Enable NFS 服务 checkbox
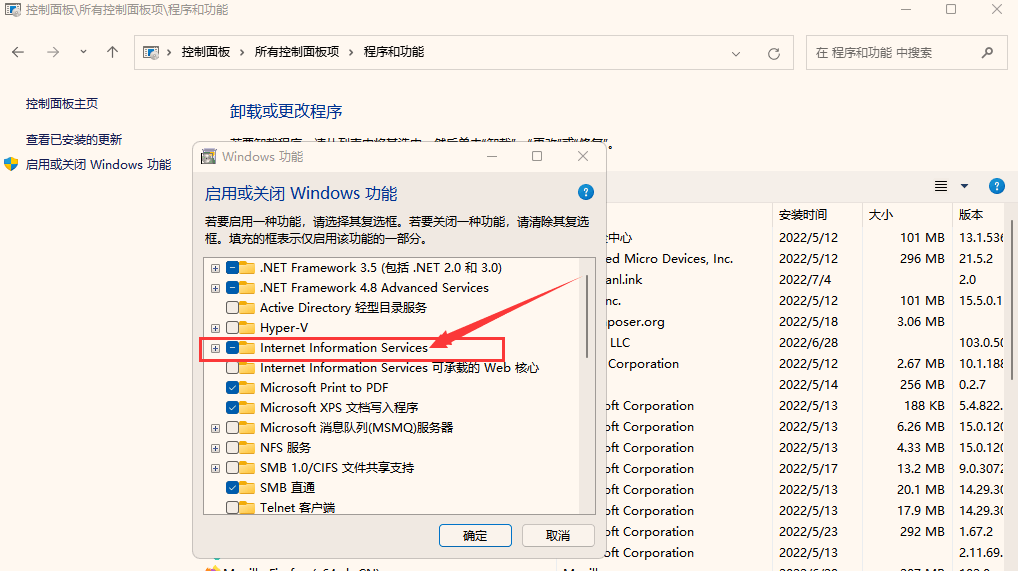This screenshot has height=571, width=1018. click(x=232, y=448)
